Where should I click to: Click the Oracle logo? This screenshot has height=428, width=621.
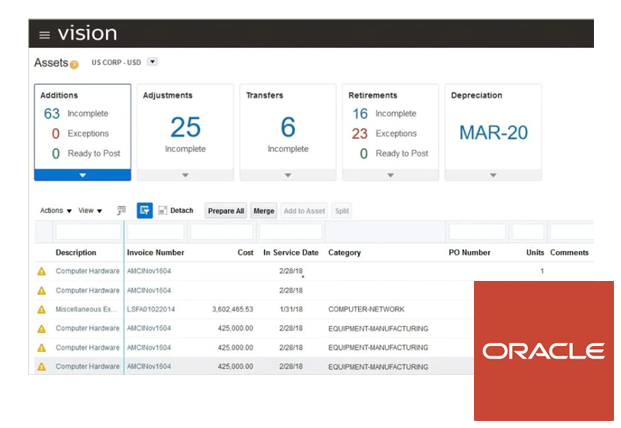(543, 351)
